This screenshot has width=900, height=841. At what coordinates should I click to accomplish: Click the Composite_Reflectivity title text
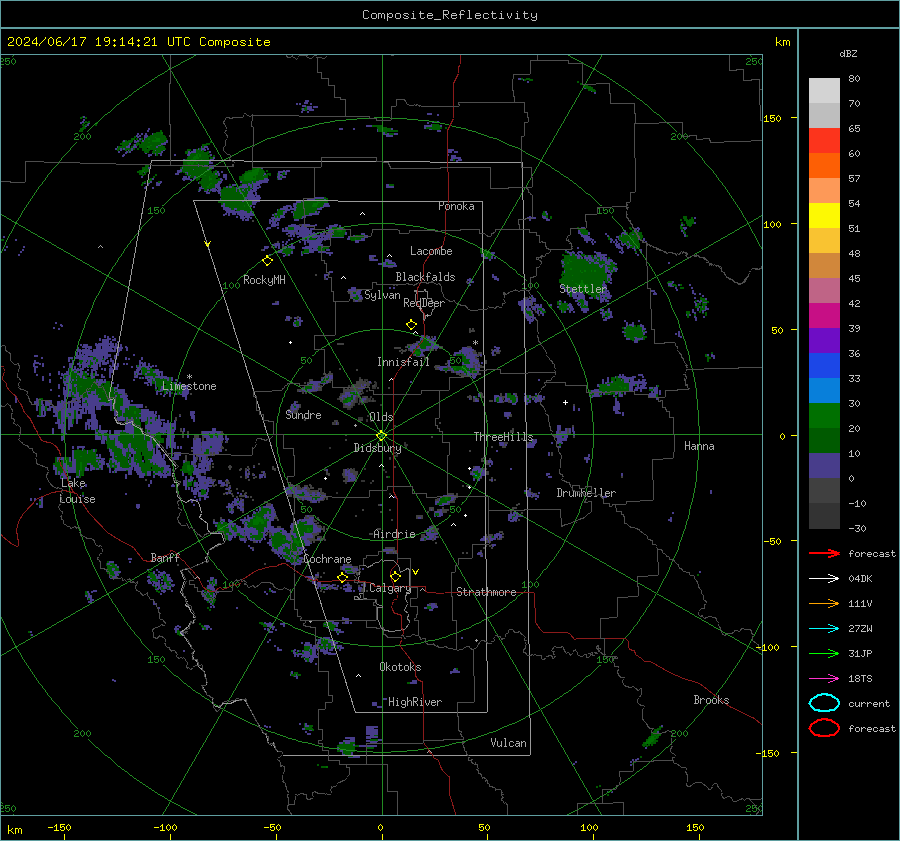tap(449, 15)
